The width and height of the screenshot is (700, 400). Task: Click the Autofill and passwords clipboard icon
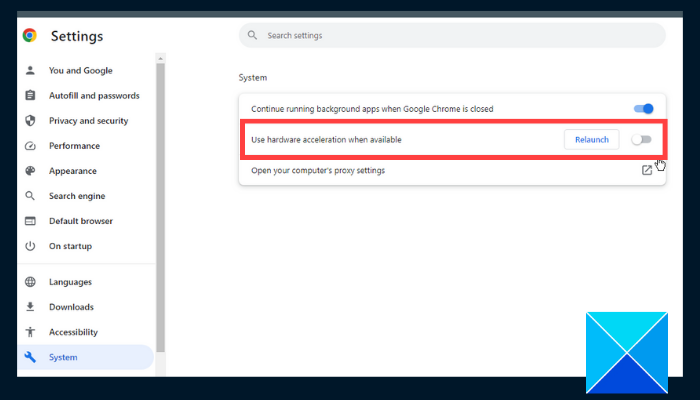tap(30, 96)
